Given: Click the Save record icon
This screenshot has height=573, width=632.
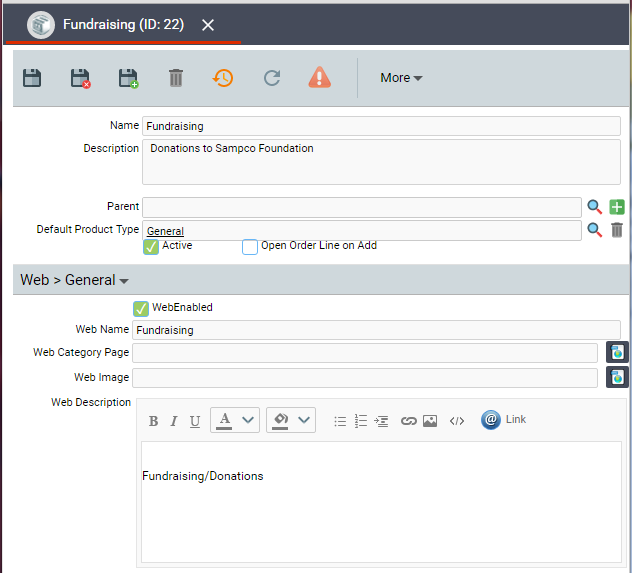Looking at the screenshot, I should 32,78.
